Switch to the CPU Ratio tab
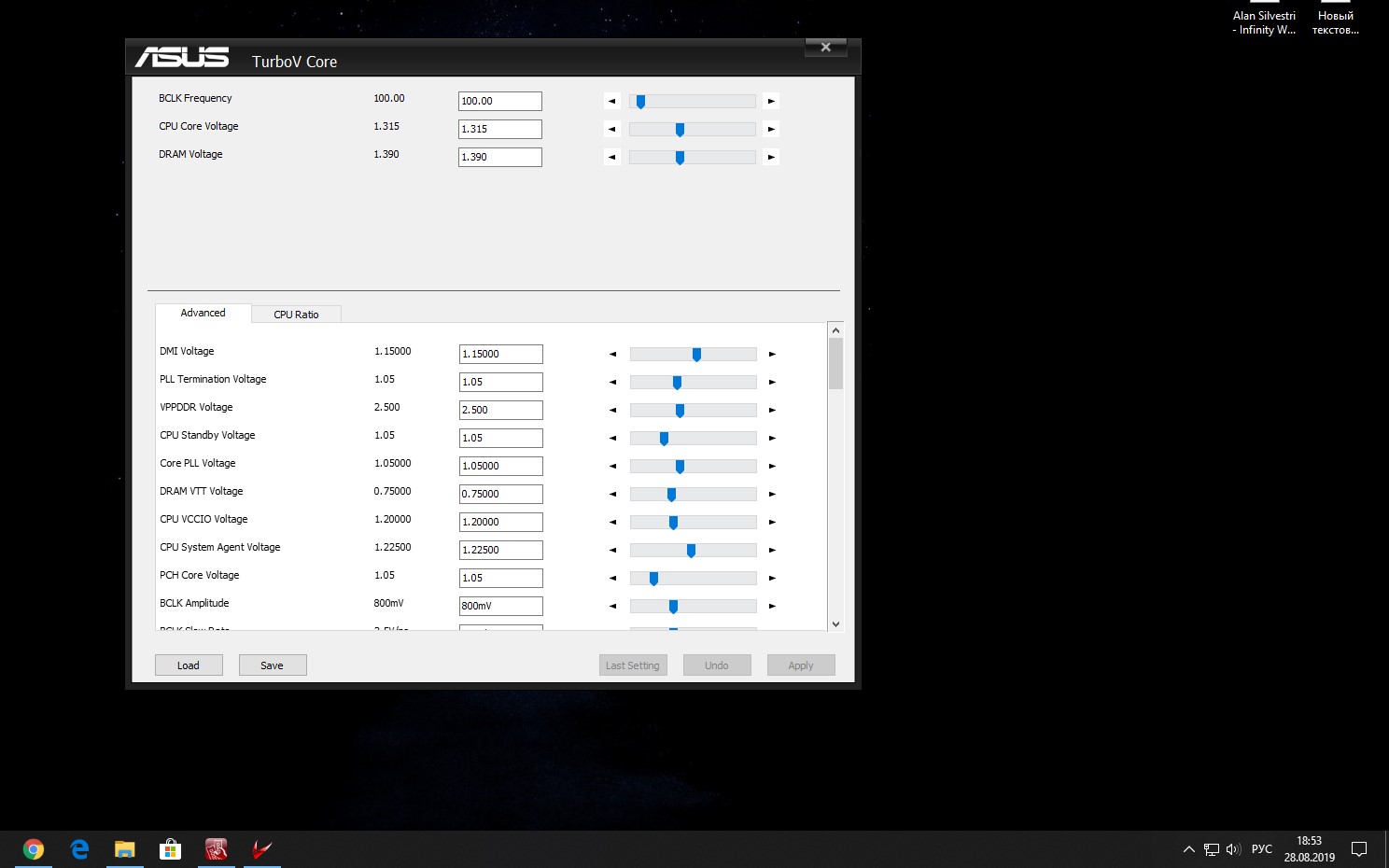 pyautogui.click(x=296, y=315)
